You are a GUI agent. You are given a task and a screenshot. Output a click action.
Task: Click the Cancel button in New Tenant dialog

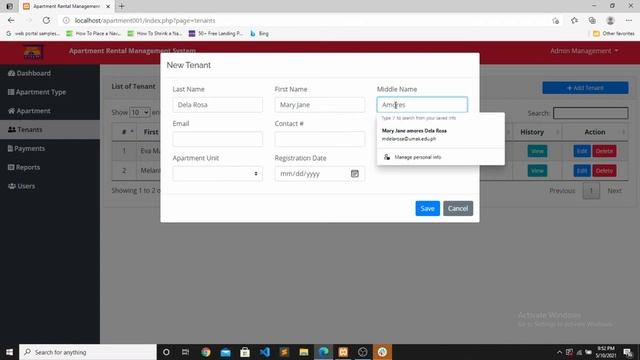458,208
